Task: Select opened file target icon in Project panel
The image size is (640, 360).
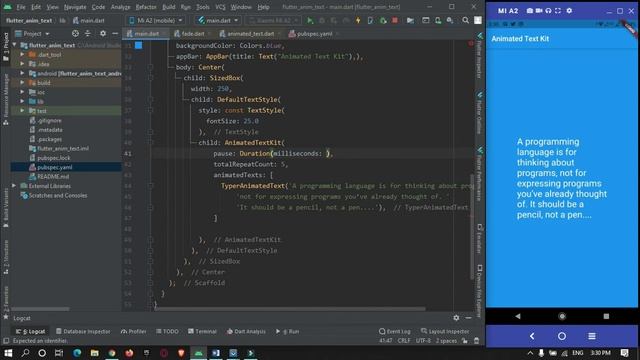Action: tap(75, 33)
